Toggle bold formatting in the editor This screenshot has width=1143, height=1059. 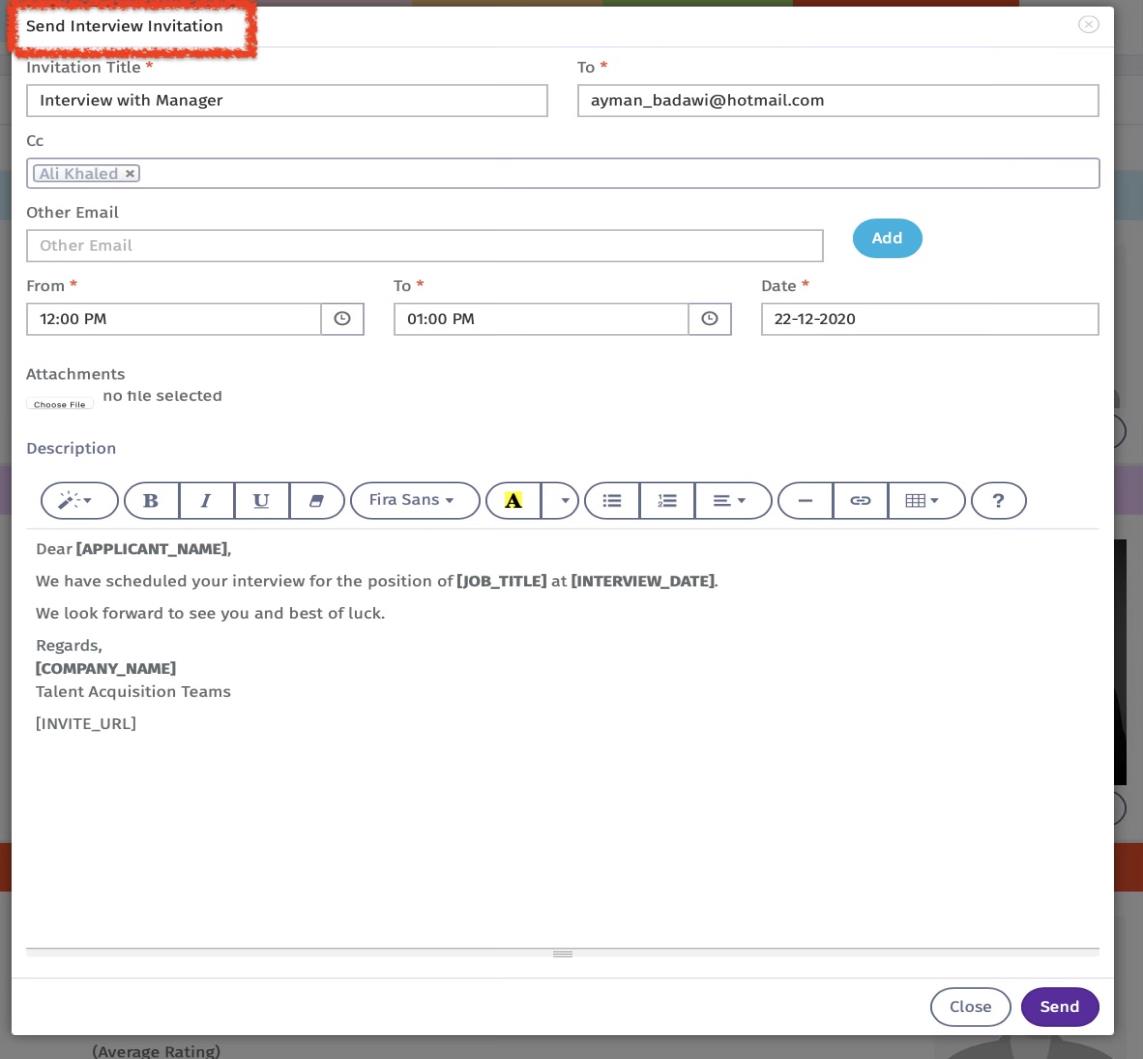coord(151,501)
